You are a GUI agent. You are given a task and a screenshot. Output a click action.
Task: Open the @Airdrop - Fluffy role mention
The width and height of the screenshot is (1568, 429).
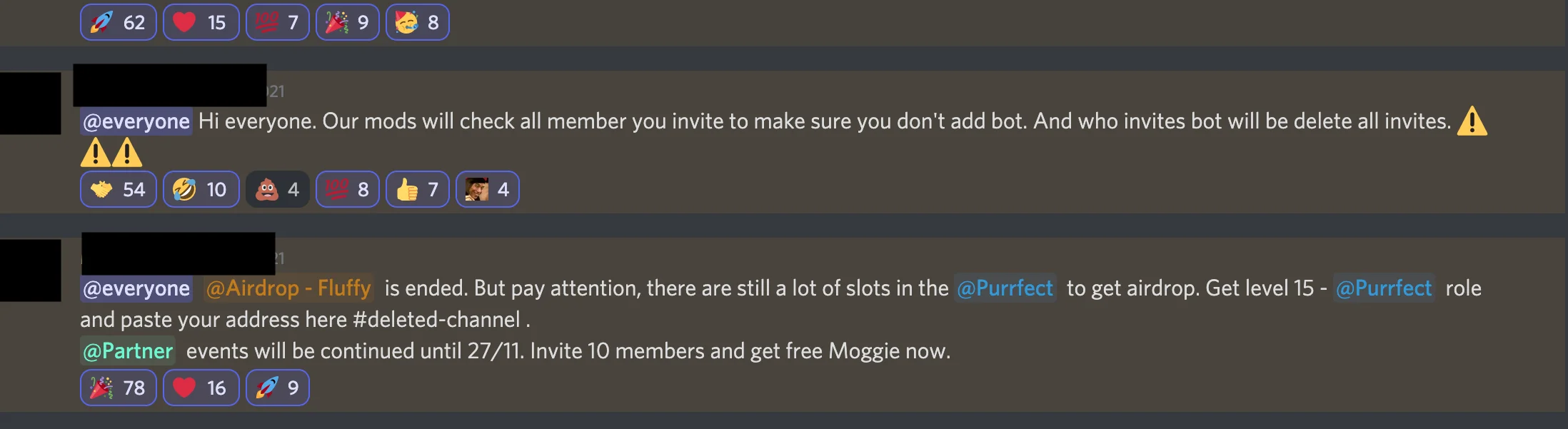point(288,288)
